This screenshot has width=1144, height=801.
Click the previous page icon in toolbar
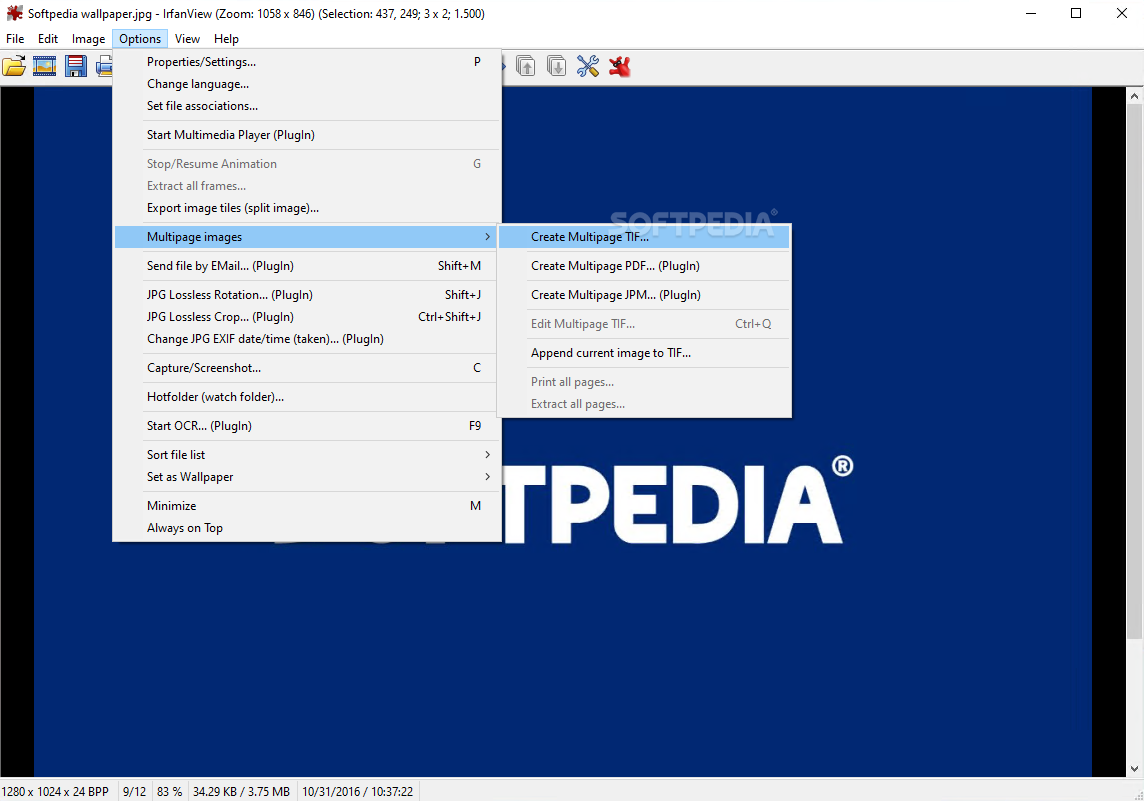[525, 66]
